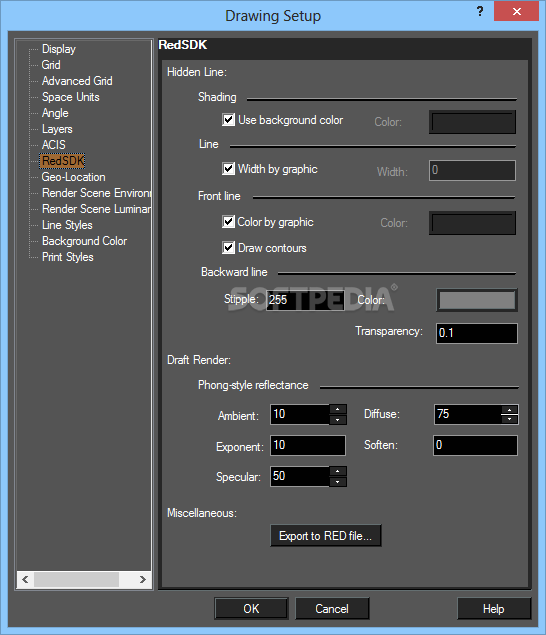Image resolution: width=546 pixels, height=635 pixels.
Task: Click Export to RED file button
Action: coord(326,536)
